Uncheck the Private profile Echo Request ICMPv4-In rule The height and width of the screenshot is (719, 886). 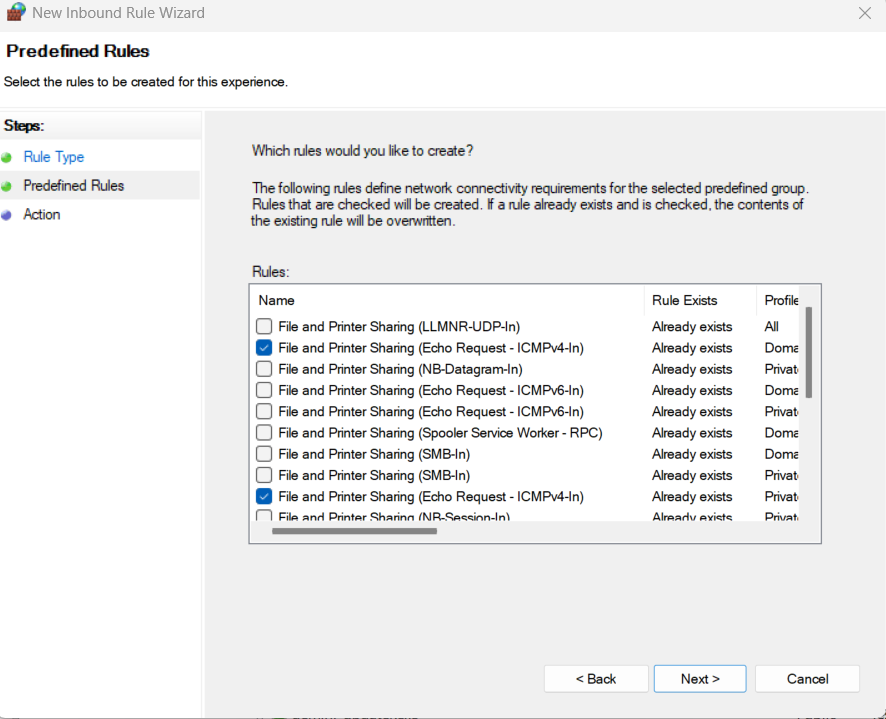pos(264,496)
